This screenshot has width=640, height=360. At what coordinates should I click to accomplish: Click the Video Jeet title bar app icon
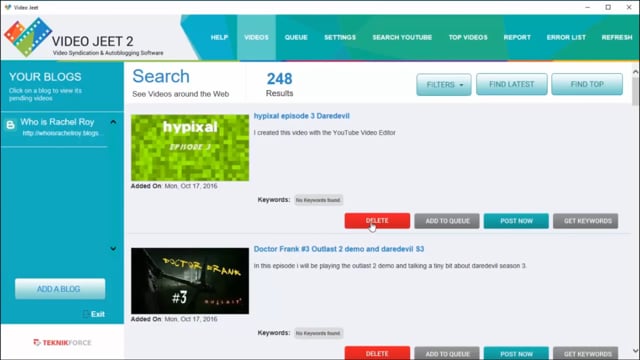point(8,7)
